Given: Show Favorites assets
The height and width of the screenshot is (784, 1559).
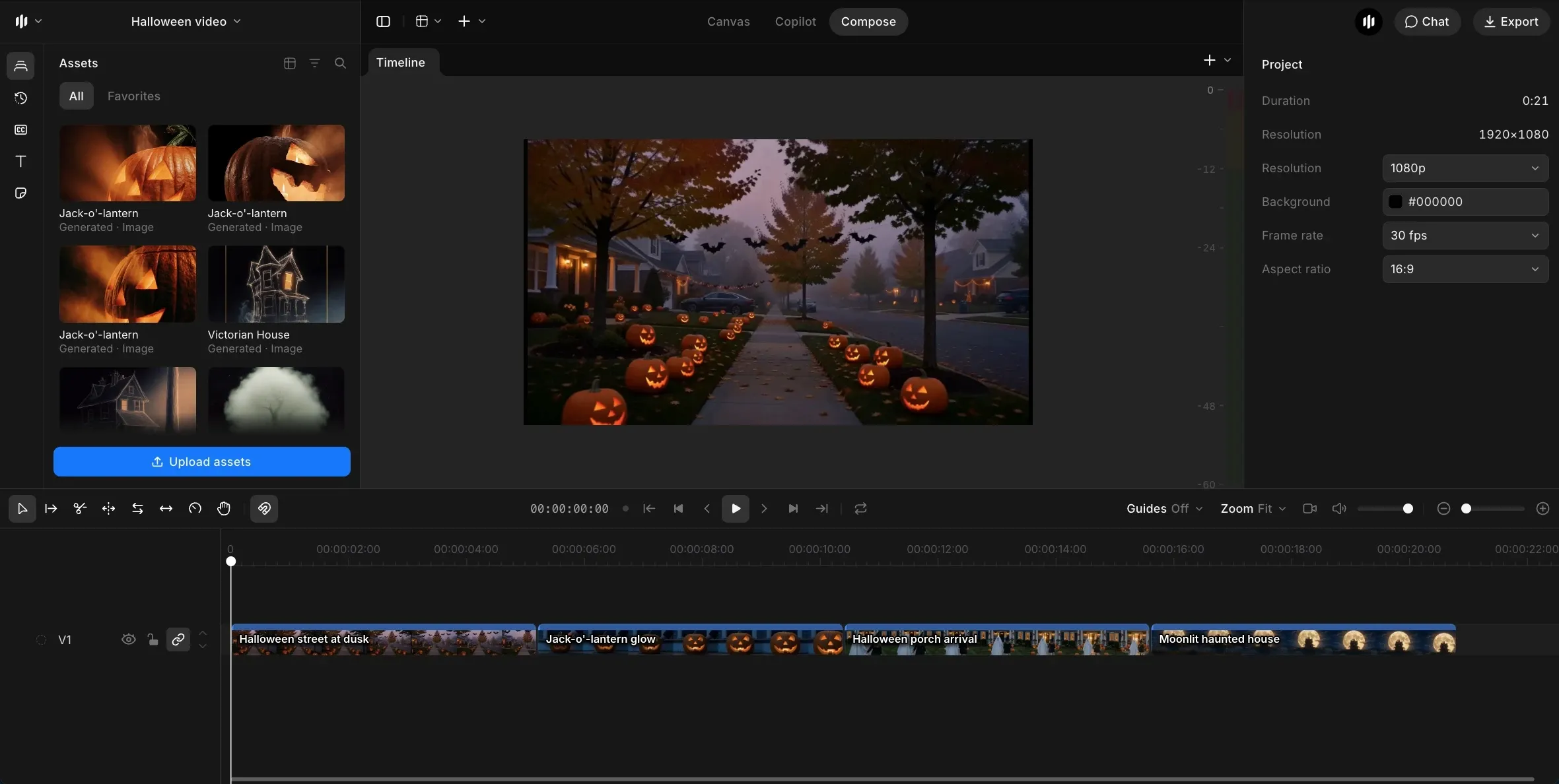Looking at the screenshot, I should pos(133,96).
